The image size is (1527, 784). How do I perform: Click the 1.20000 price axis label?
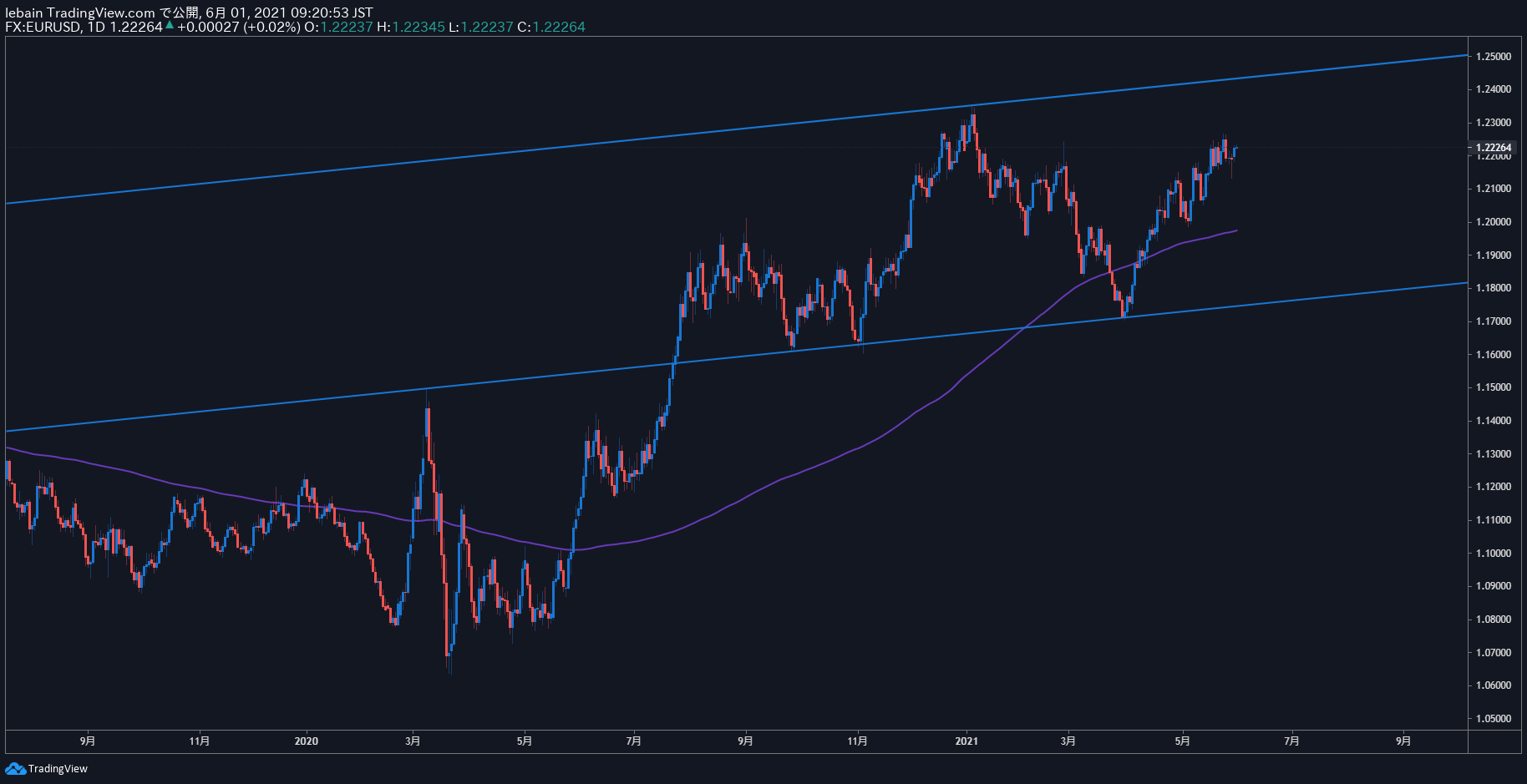coord(1494,222)
